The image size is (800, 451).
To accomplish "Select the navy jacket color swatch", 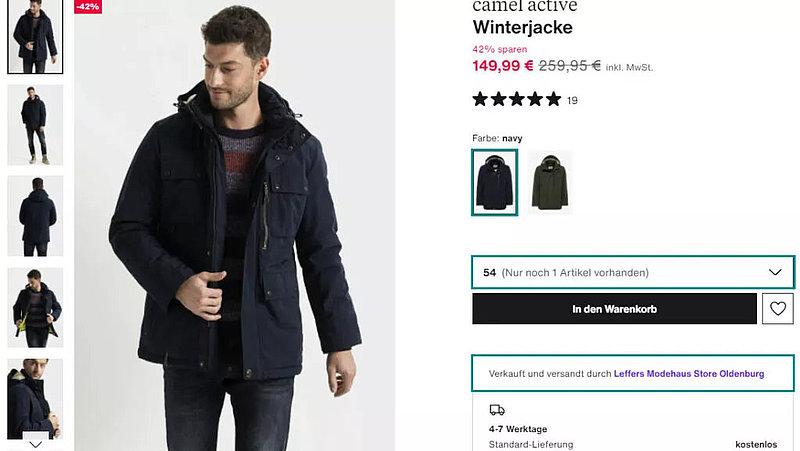I will coord(494,182).
